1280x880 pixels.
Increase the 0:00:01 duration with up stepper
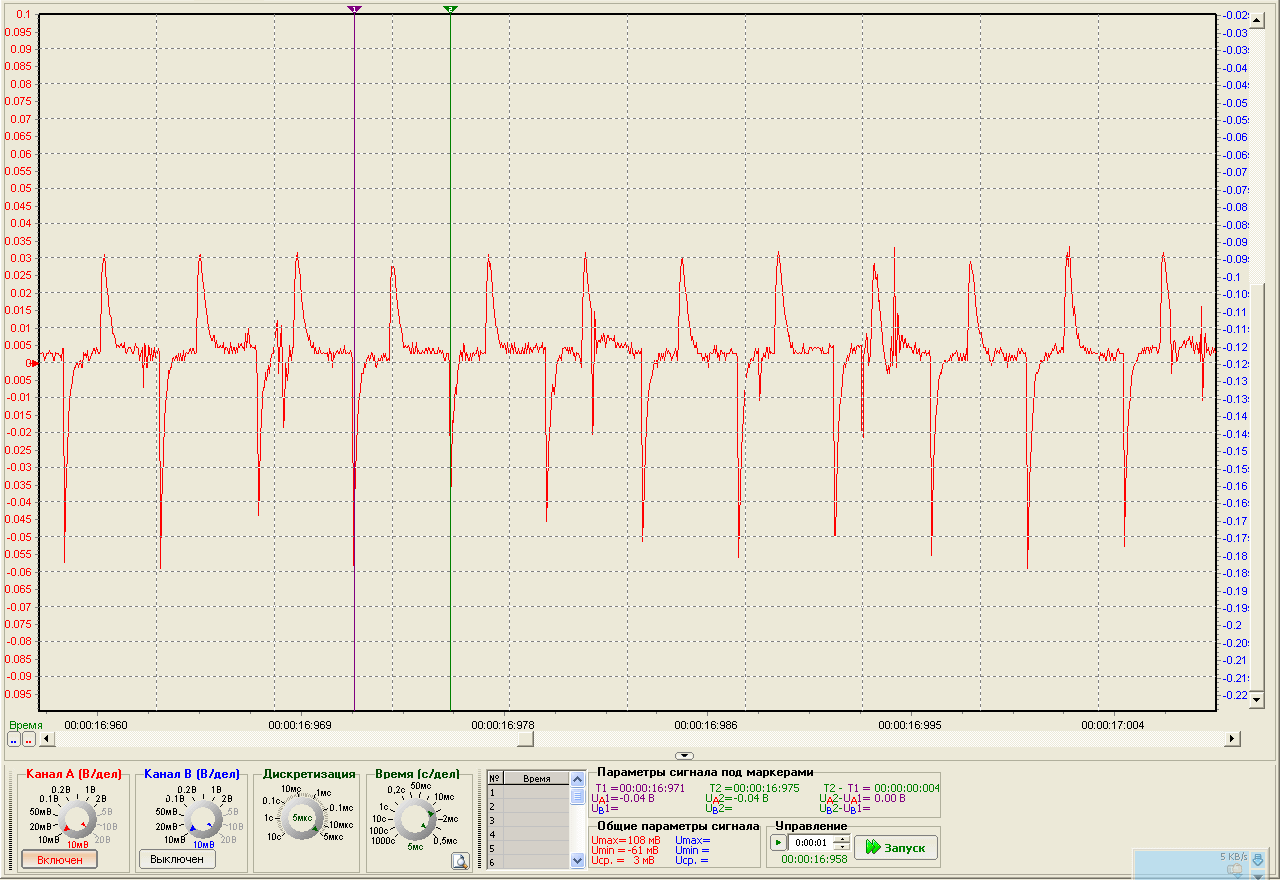[841, 838]
